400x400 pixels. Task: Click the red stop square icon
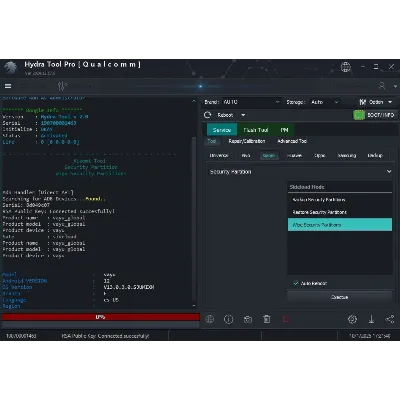click(286, 320)
